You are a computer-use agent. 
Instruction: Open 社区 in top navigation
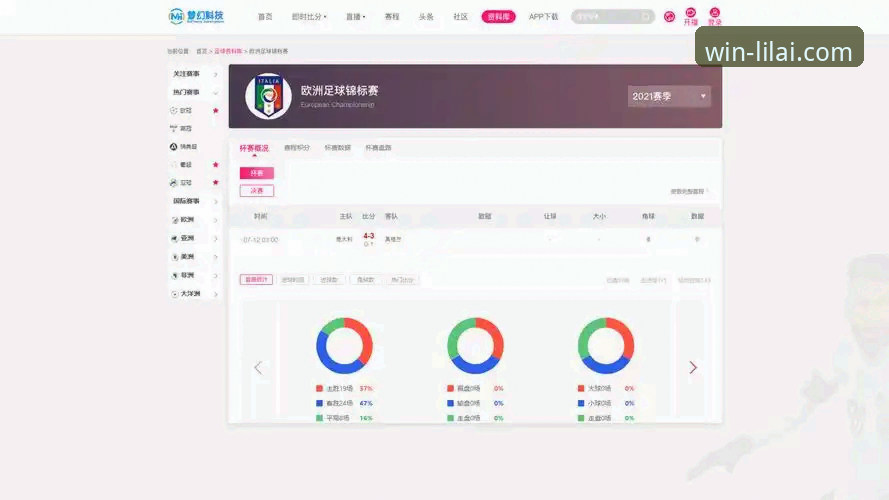click(460, 17)
